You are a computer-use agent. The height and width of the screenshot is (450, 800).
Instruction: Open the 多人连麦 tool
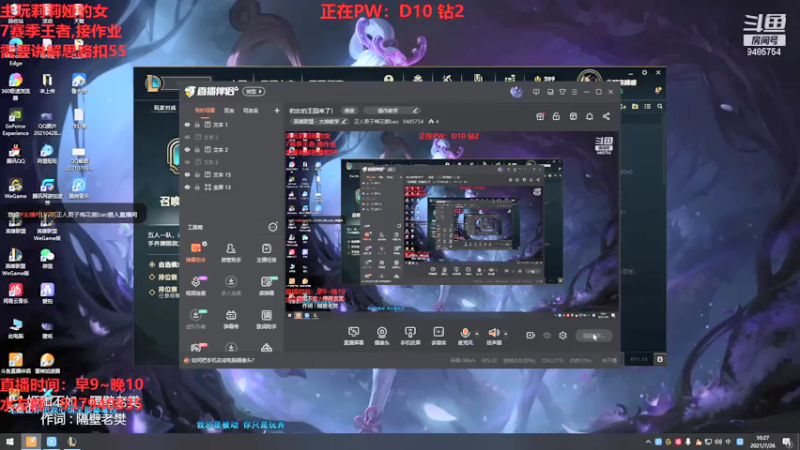coord(231,286)
